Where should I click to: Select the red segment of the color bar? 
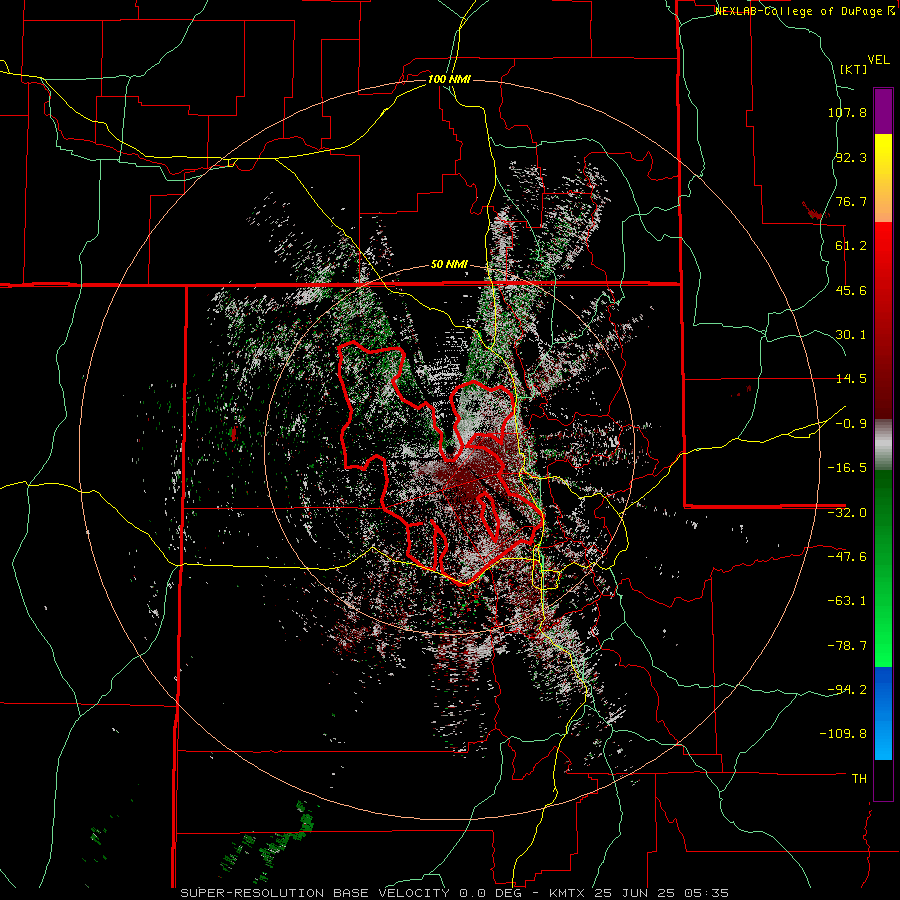pos(883,320)
